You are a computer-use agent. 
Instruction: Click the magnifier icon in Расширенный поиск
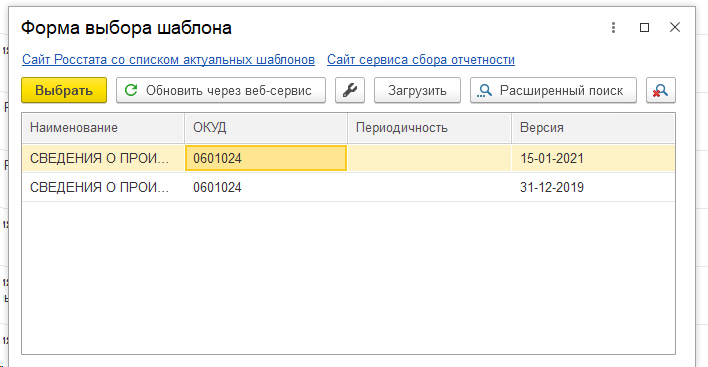[x=484, y=91]
